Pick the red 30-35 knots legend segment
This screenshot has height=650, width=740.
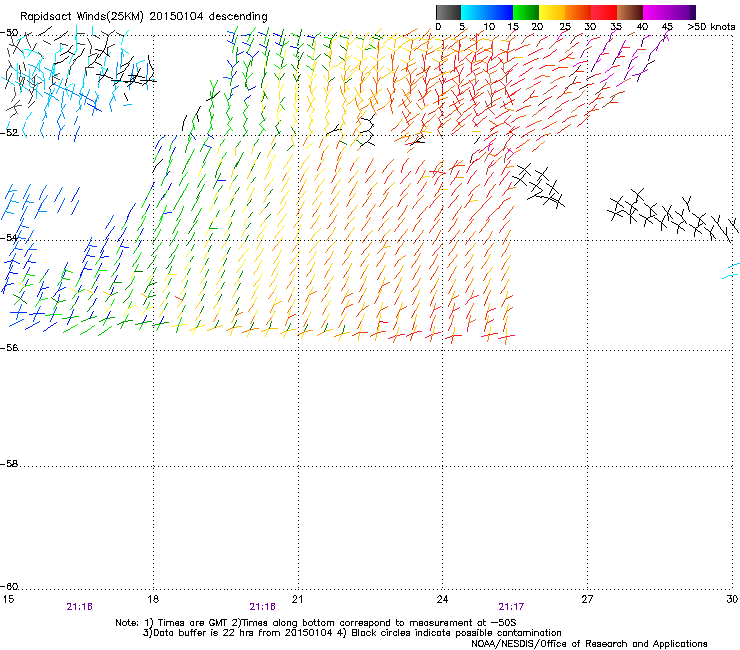point(604,12)
